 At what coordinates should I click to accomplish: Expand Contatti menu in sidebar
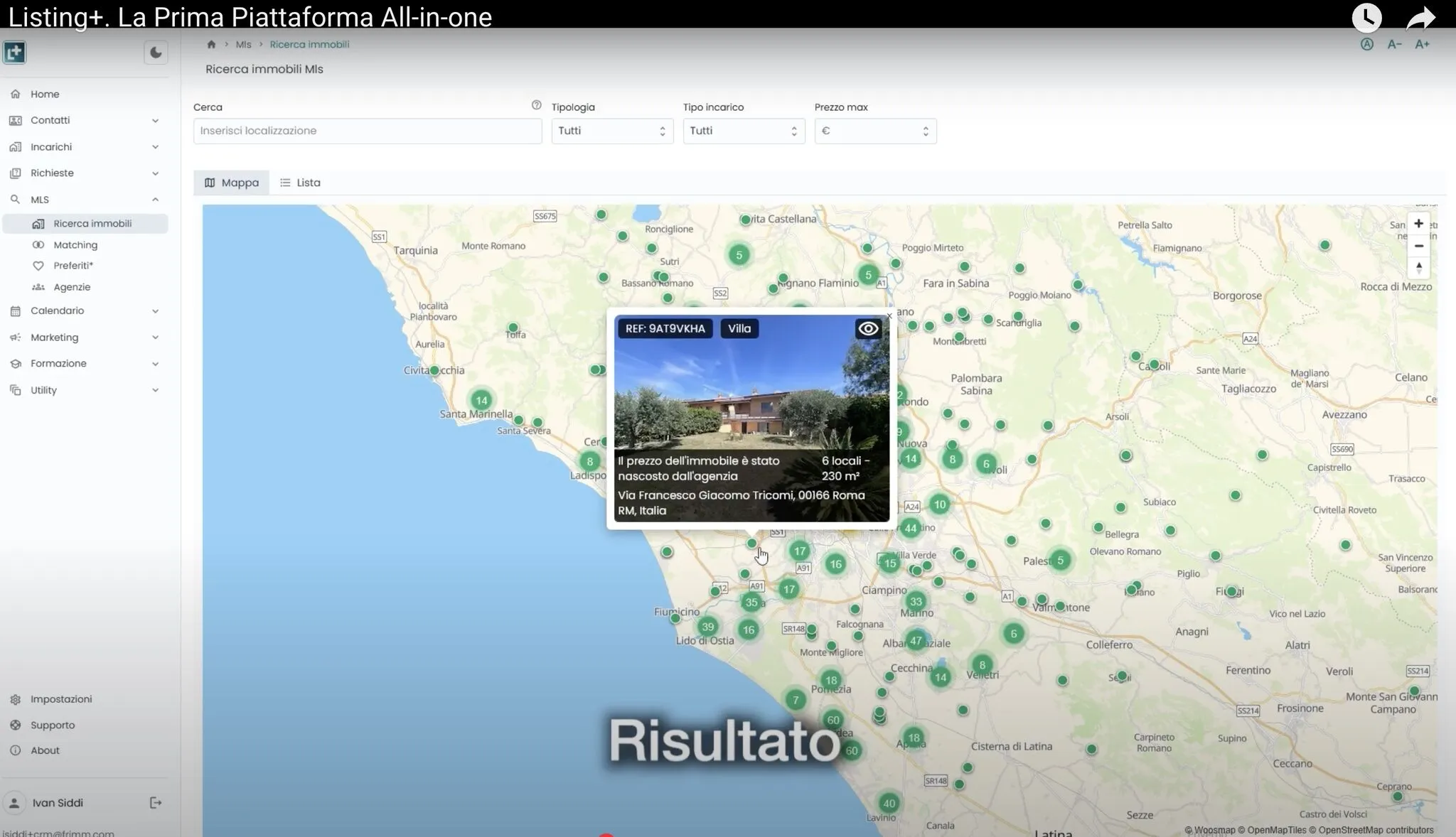click(85, 120)
